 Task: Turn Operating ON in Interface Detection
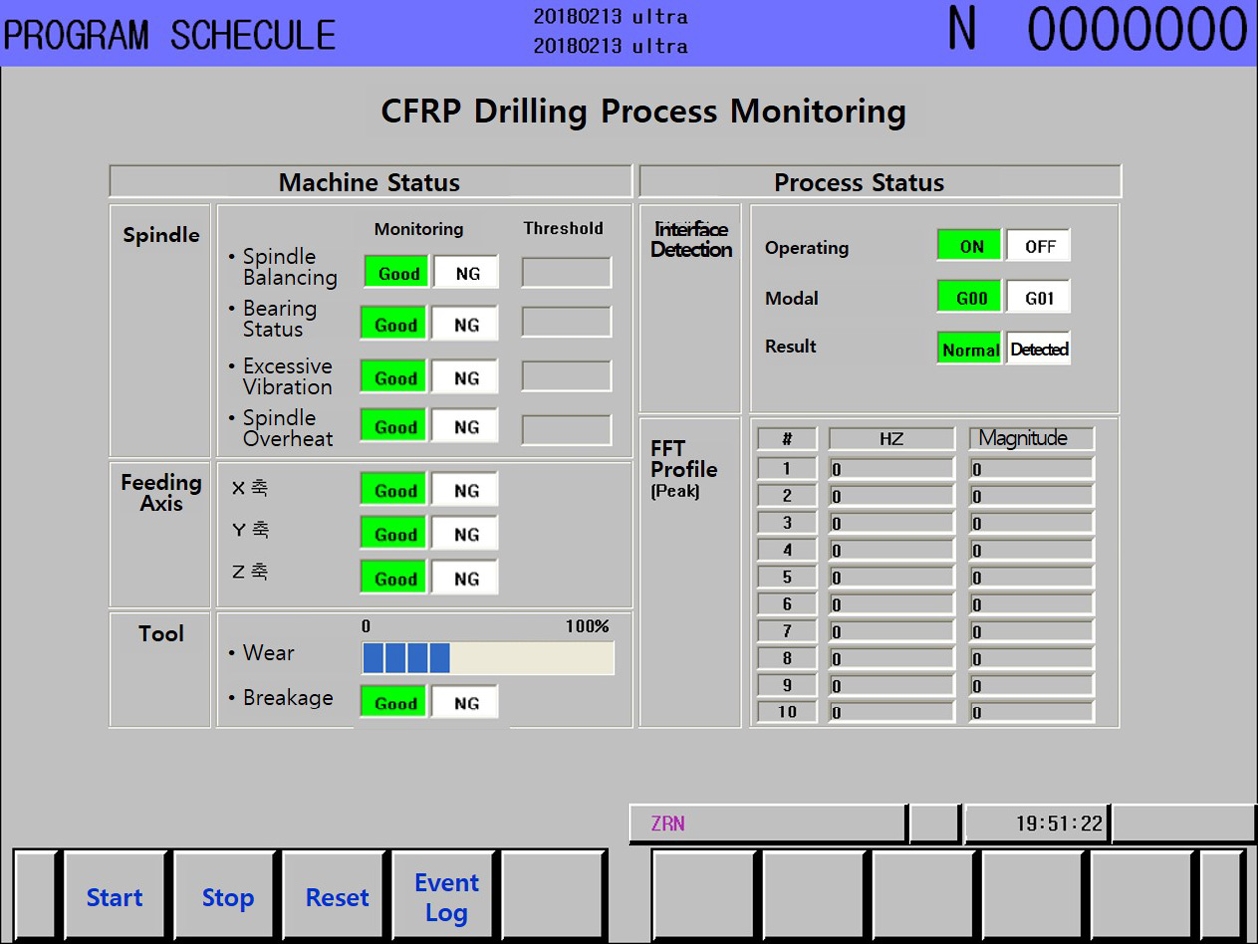[x=970, y=247]
